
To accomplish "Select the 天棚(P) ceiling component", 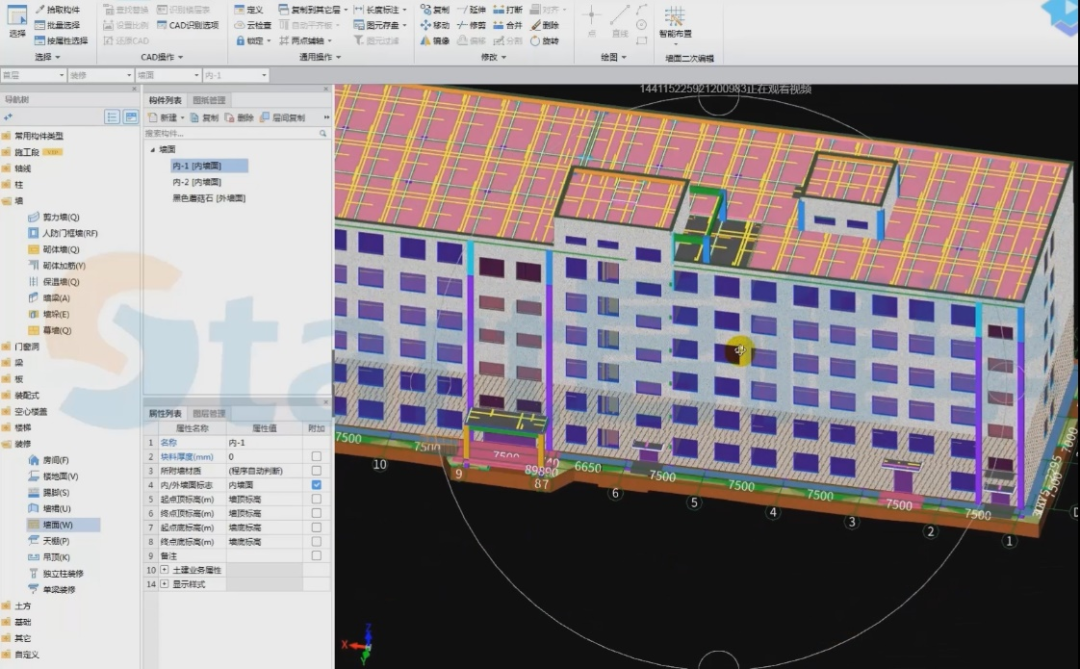I will pyautogui.click(x=48, y=541).
